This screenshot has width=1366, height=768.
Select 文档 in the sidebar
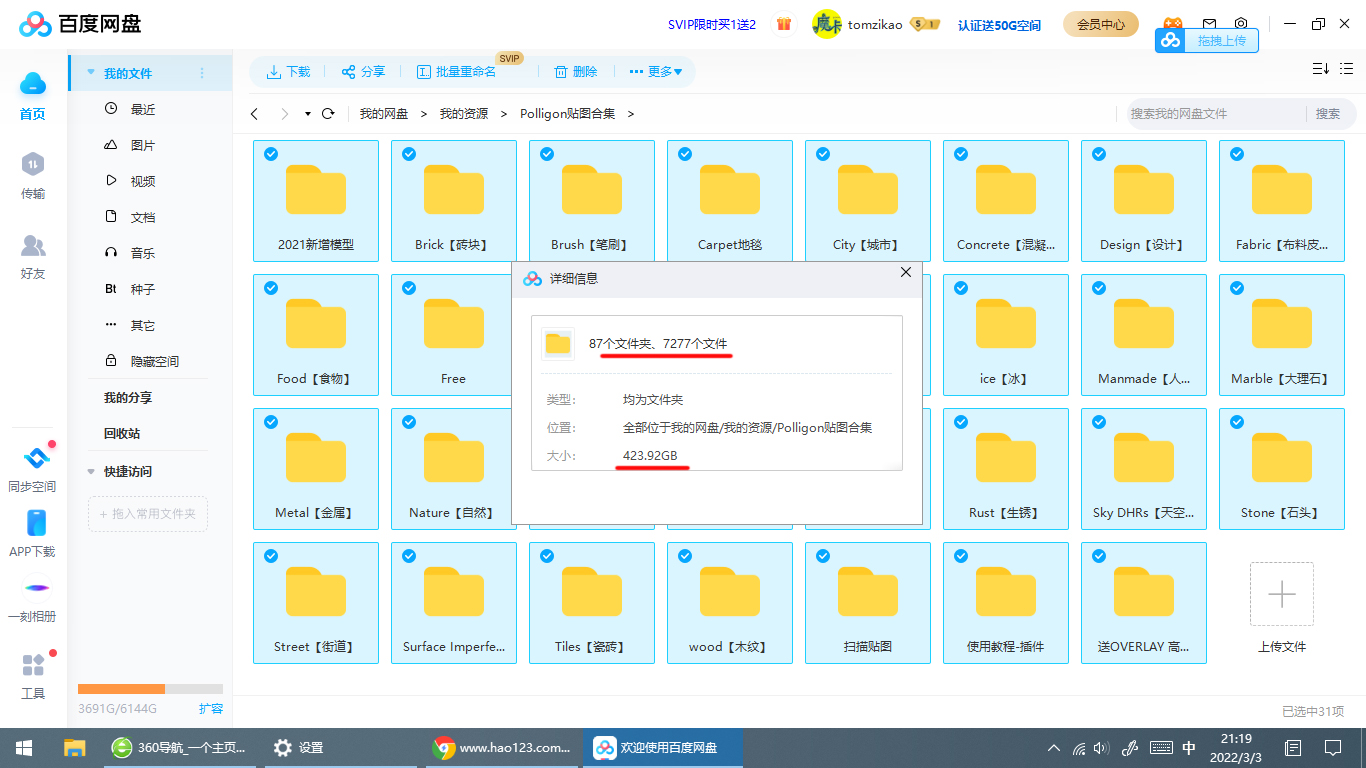pos(143,217)
